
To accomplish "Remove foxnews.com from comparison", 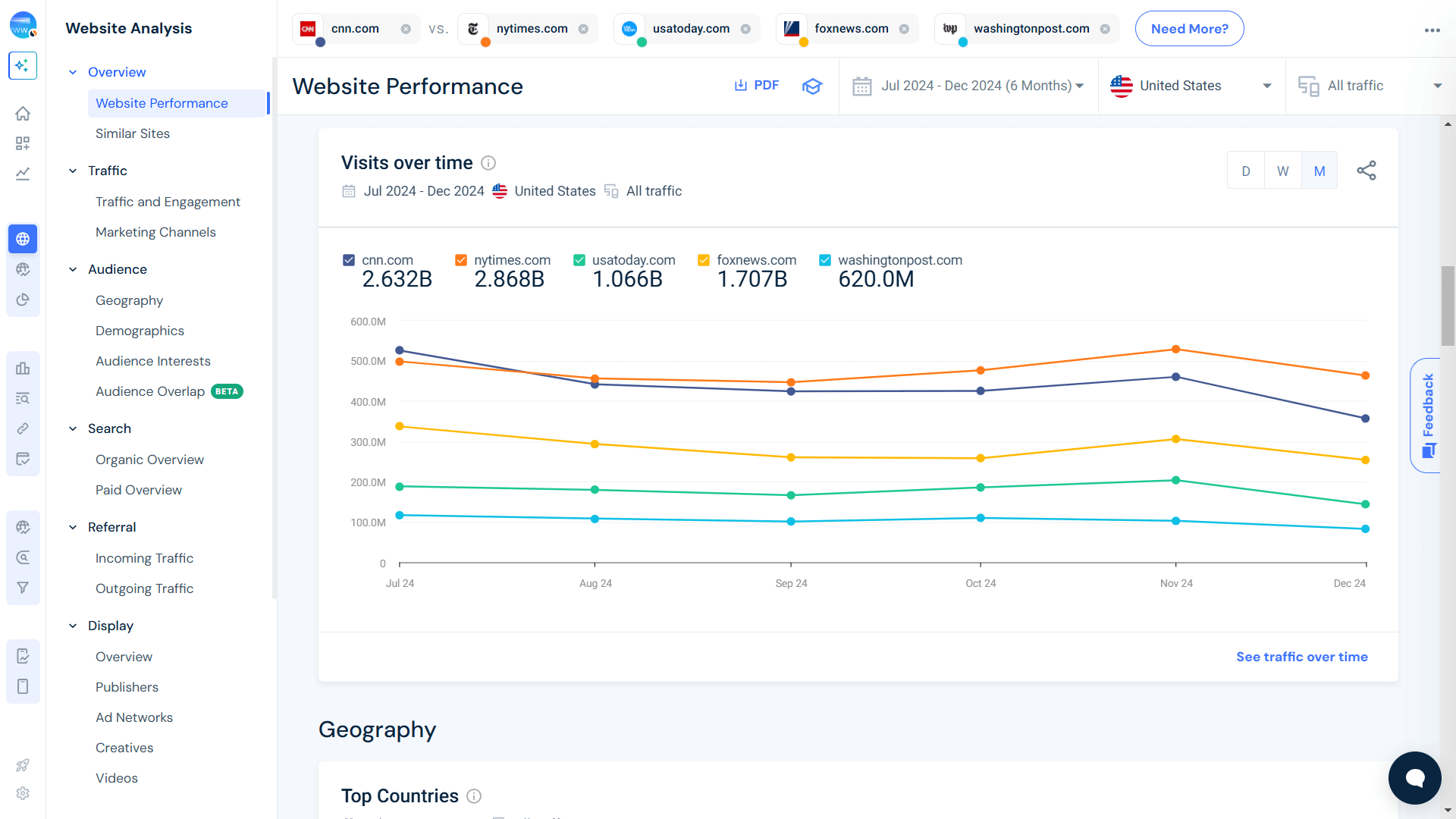I will click(x=904, y=29).
